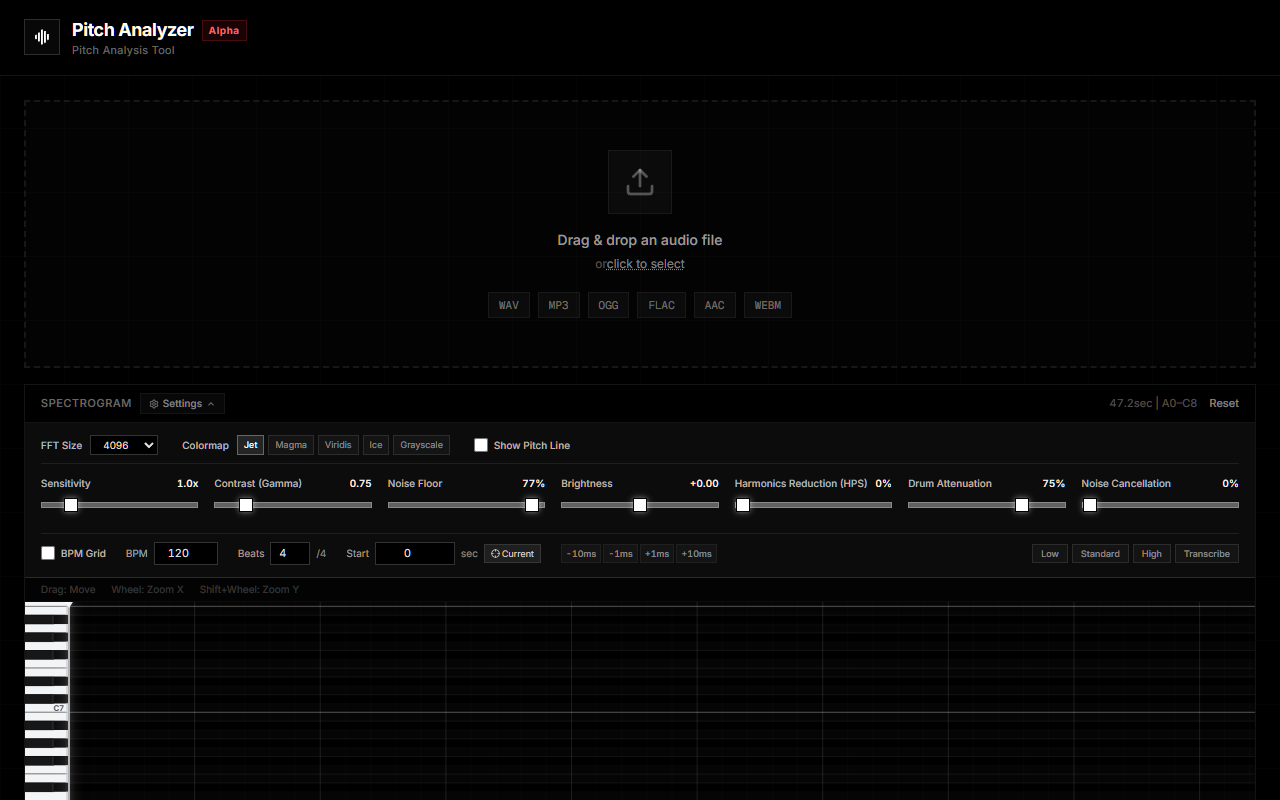
Task: Click the Beats input field
Action: [x=290, y=553]
